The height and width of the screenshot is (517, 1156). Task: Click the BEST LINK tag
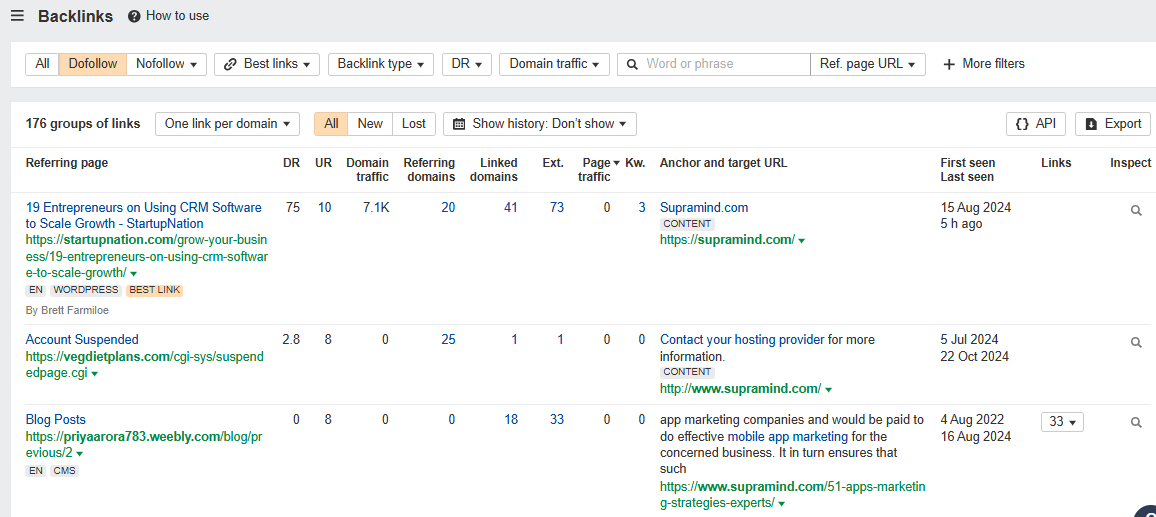[155, 290]
